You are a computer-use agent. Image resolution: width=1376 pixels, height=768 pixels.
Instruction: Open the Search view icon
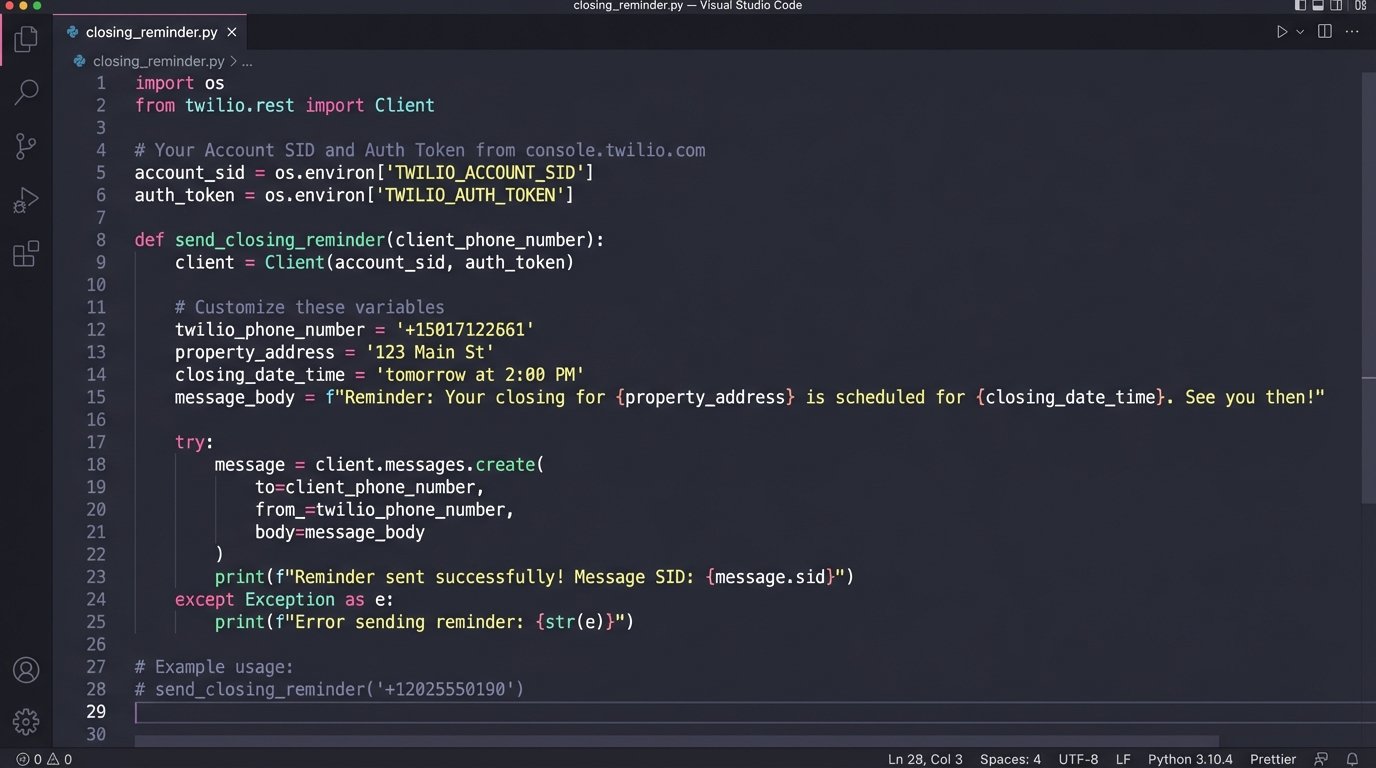tap(26, 92)
